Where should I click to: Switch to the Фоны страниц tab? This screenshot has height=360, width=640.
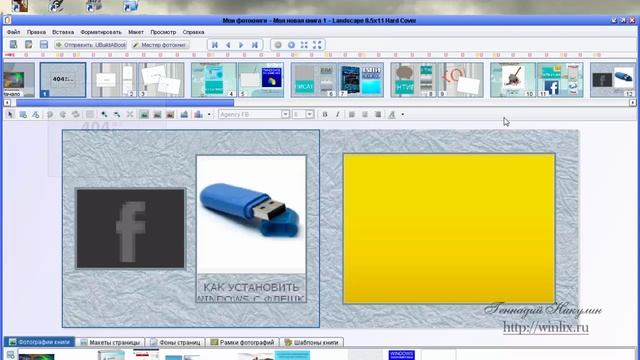click(x=176, y=342)
